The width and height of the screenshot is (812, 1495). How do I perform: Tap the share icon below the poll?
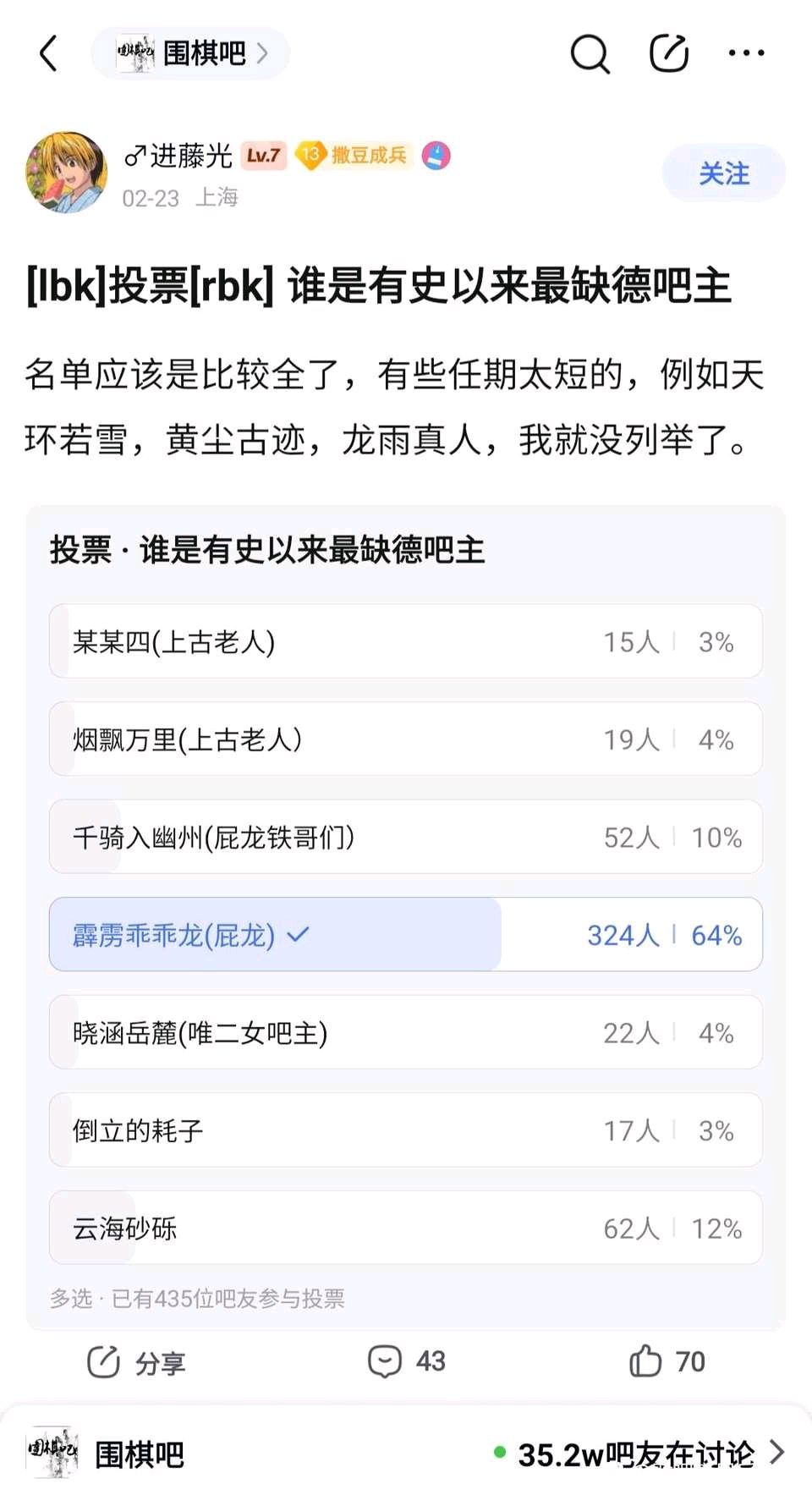coord(104,1361)
